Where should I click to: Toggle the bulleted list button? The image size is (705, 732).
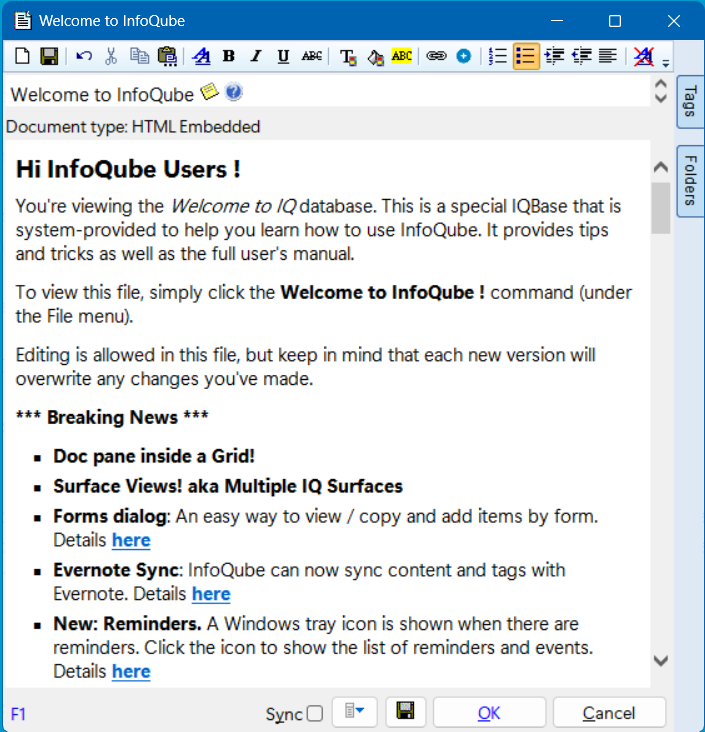[x=526, y=56]
